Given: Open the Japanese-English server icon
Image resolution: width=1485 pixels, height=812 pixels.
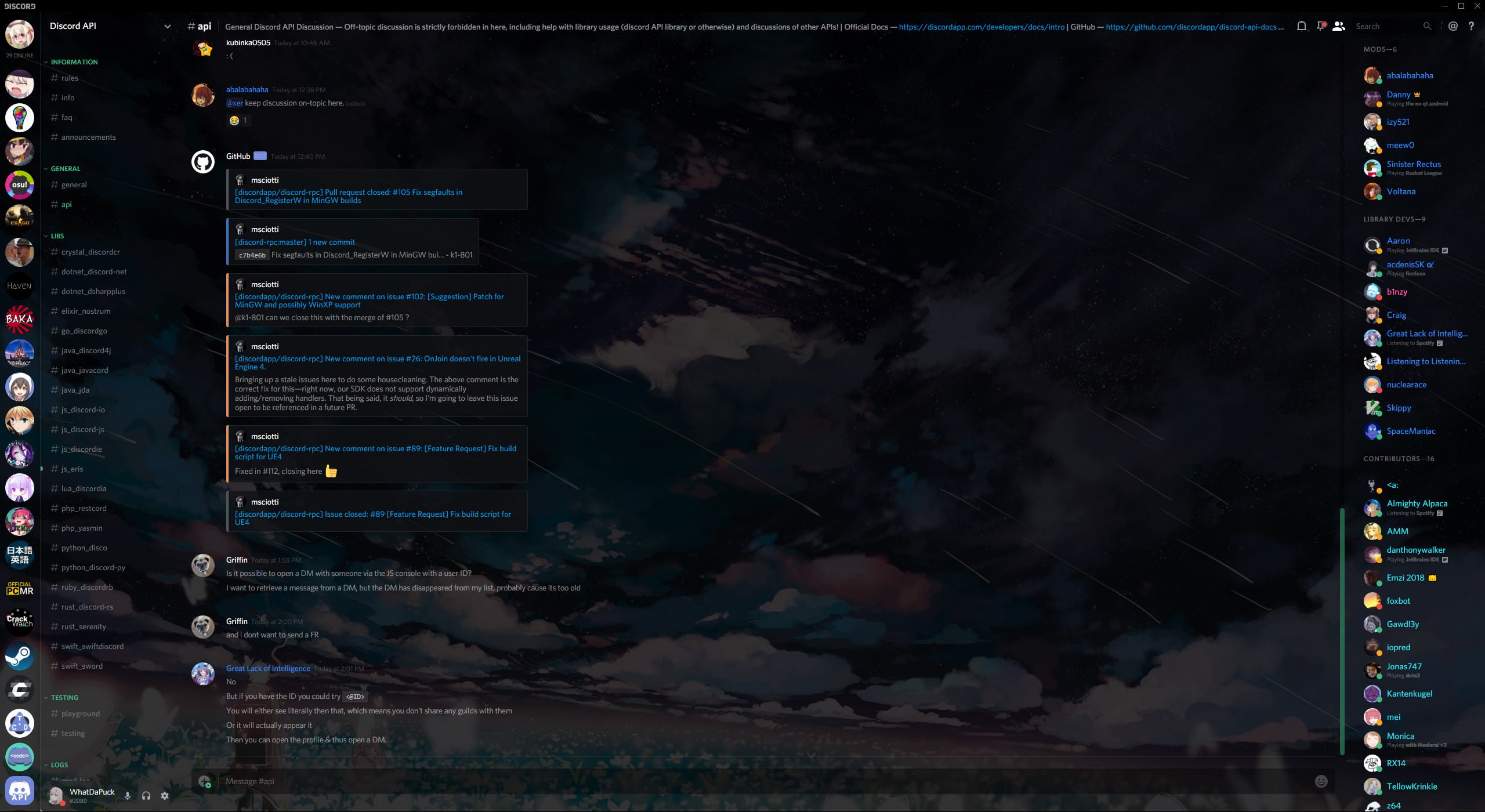Looking at the screenshot, I should [x=20, y=555].
